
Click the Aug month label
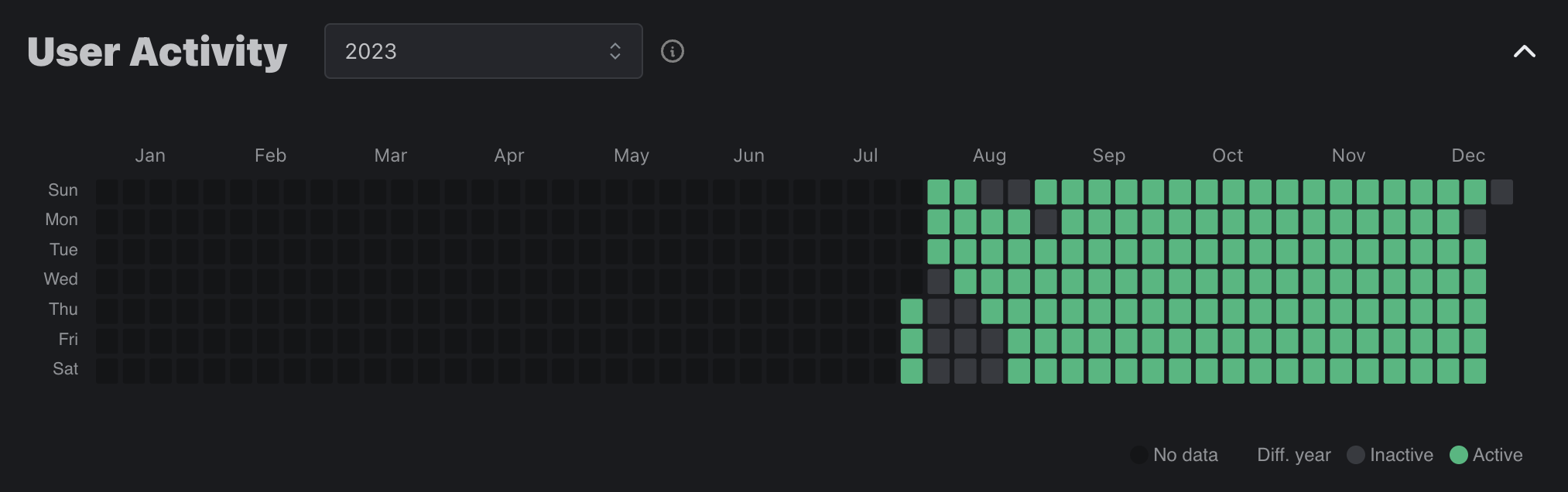(x=989, y=155)
